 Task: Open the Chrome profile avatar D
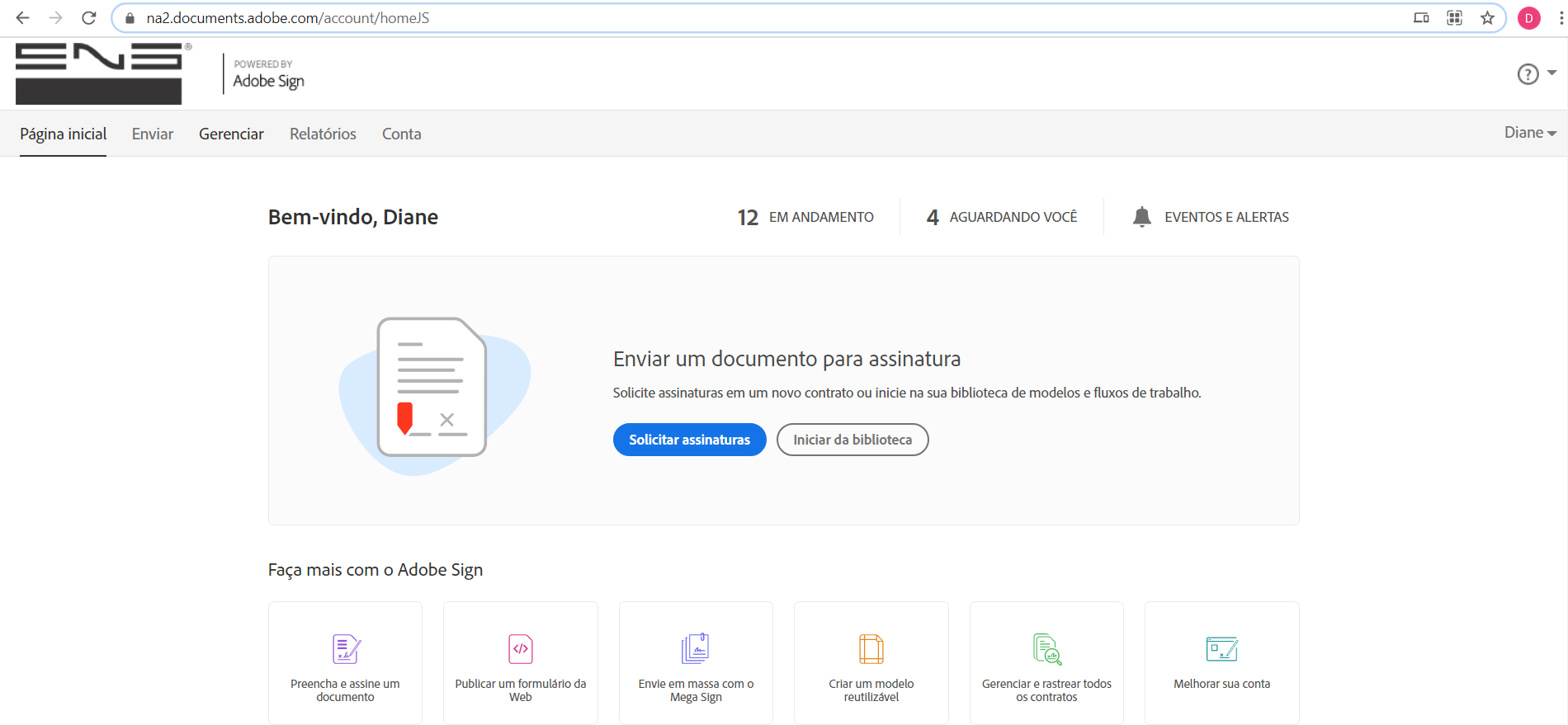(x=1528, y=17)
